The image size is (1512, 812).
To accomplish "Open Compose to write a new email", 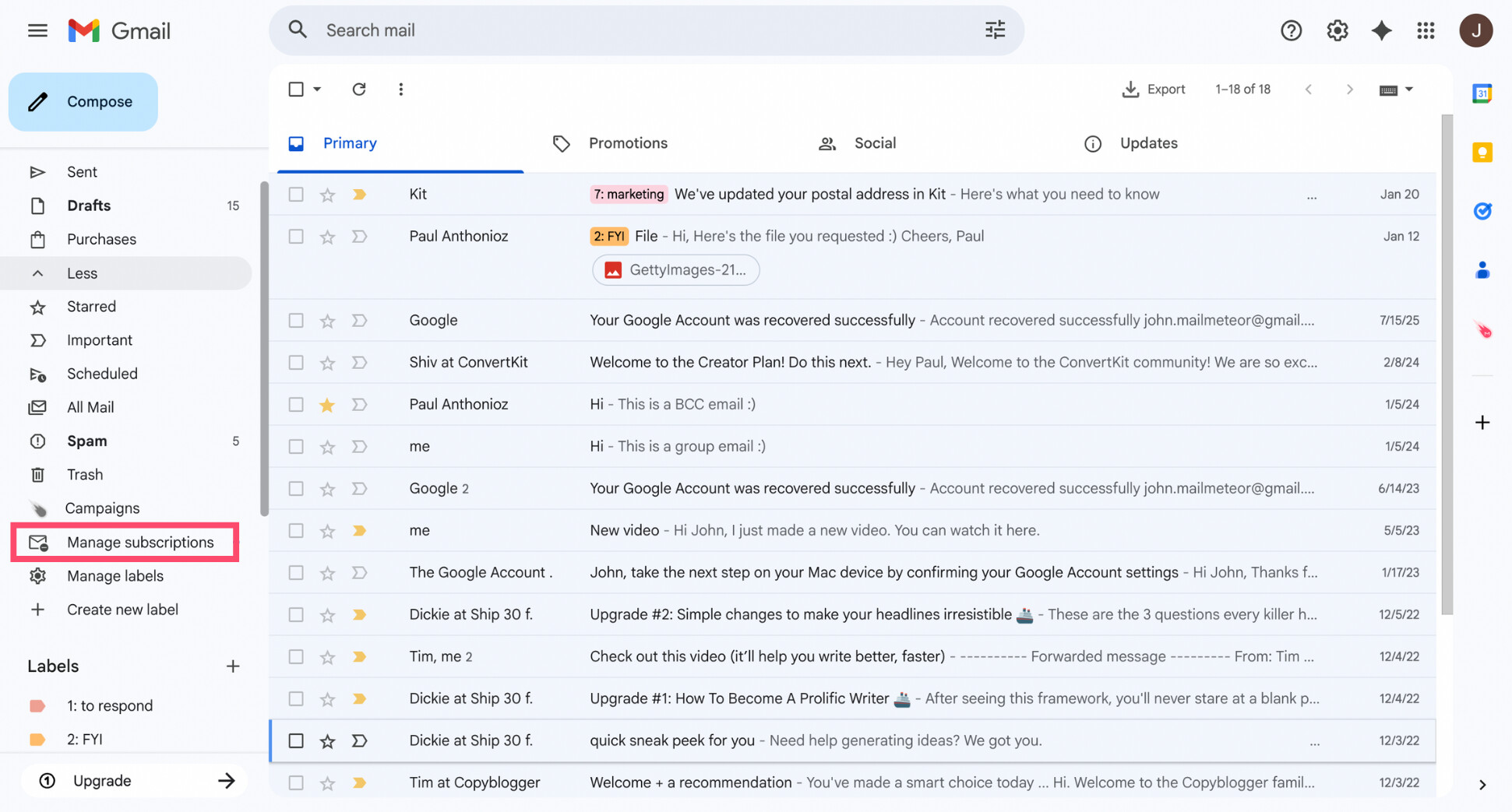I will point(83,101).
